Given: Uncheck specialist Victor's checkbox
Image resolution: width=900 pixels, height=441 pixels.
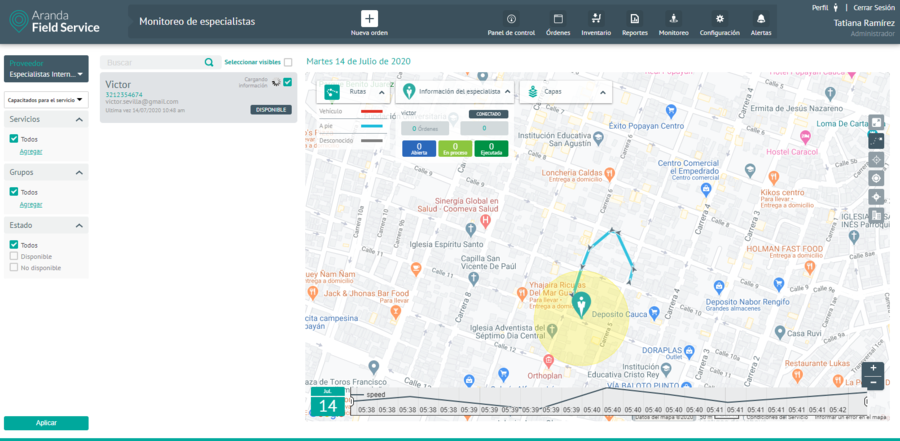Looking at the screenshot, I should 288,82.
